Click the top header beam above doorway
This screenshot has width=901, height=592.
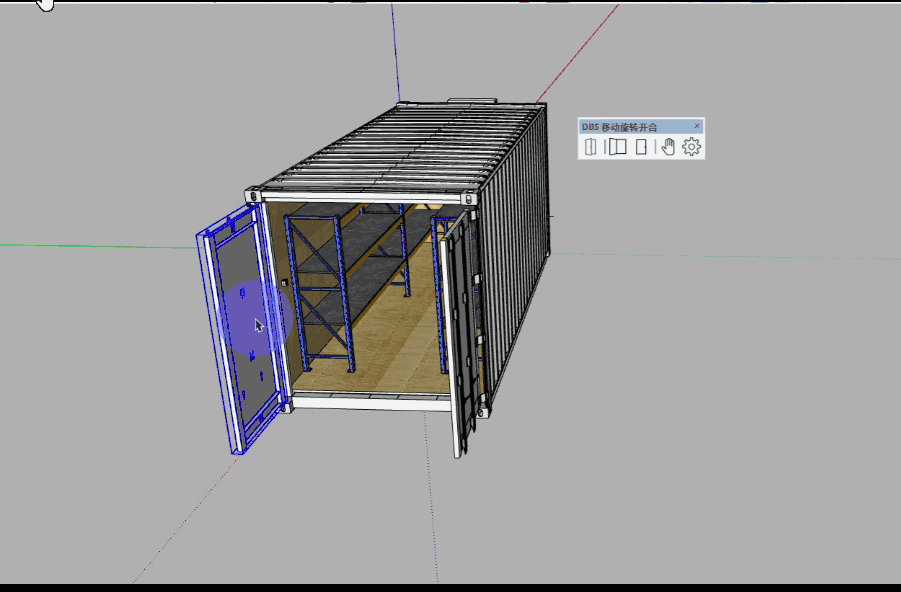(360, 197)
